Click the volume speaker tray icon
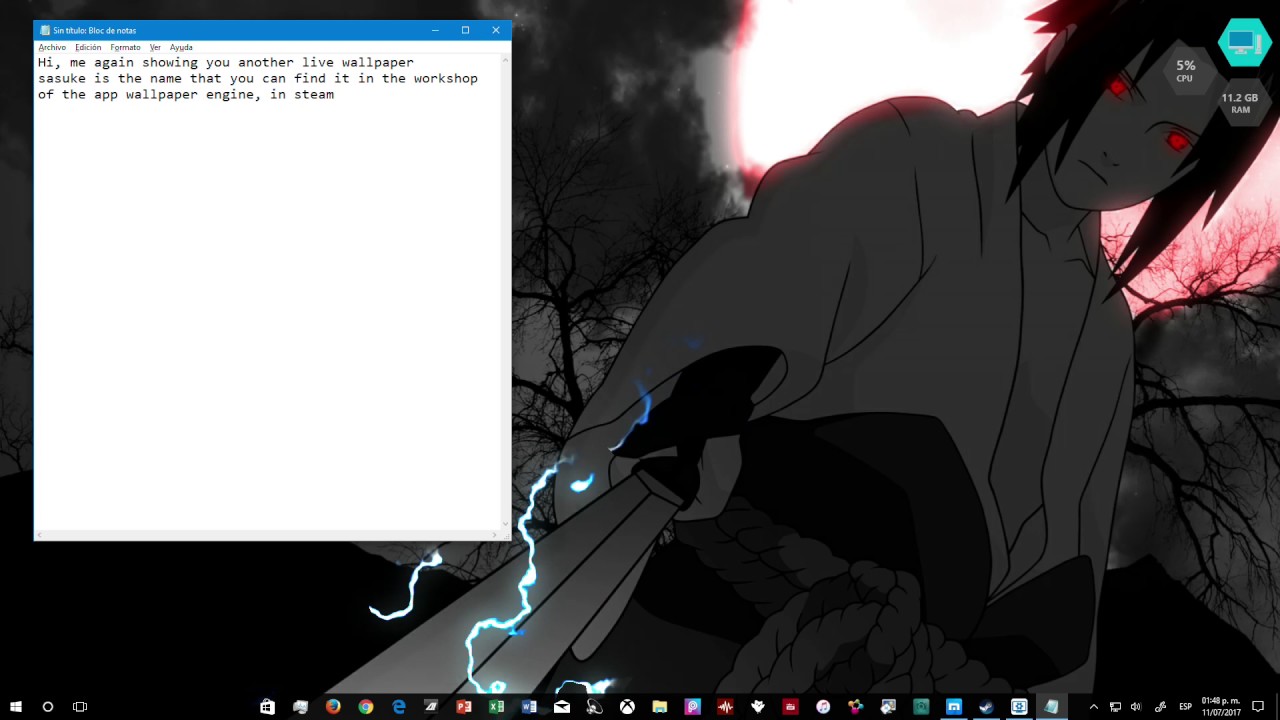Viewport: 1280px width, 720px height. 1136,707
